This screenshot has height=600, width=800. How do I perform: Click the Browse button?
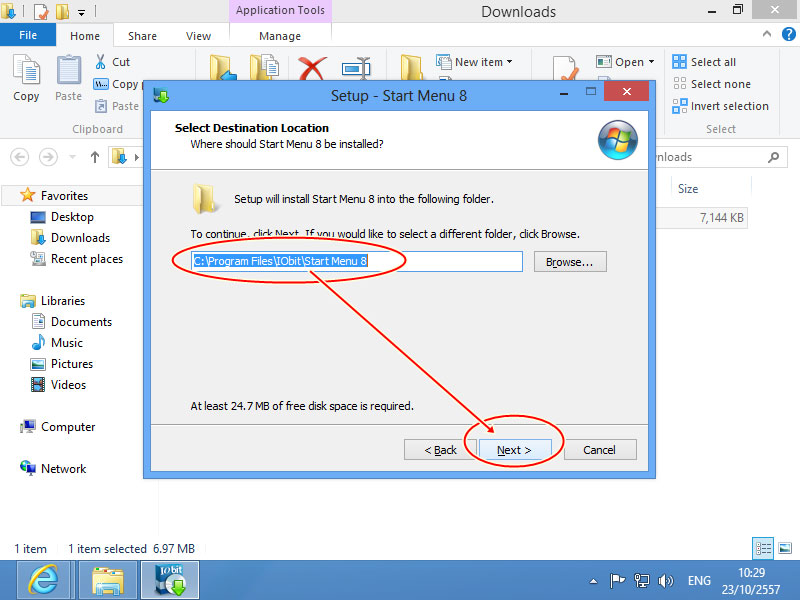pos(570,262)
